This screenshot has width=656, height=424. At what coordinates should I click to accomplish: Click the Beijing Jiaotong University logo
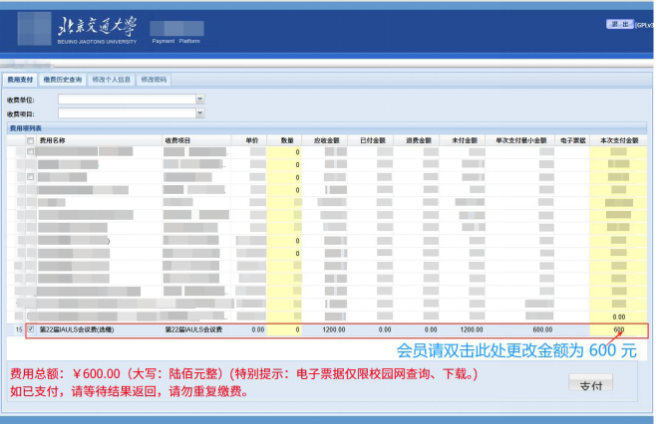point(97,29)
